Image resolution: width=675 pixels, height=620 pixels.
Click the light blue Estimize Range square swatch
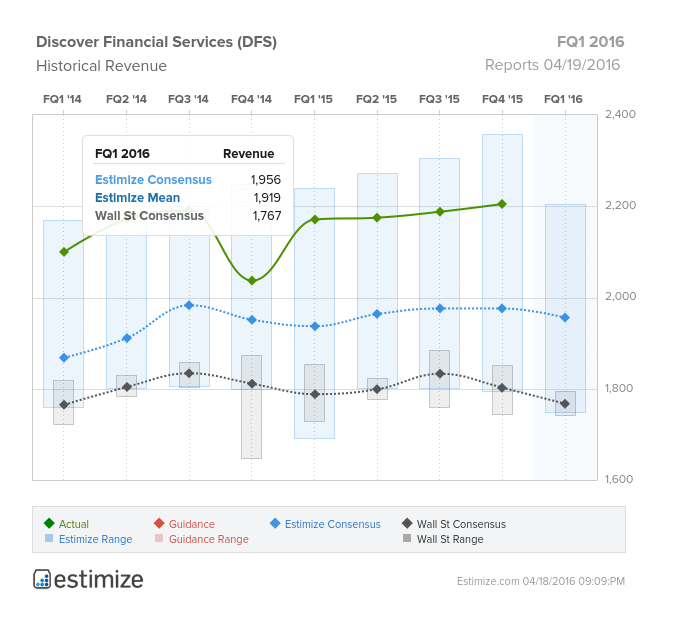49,538
